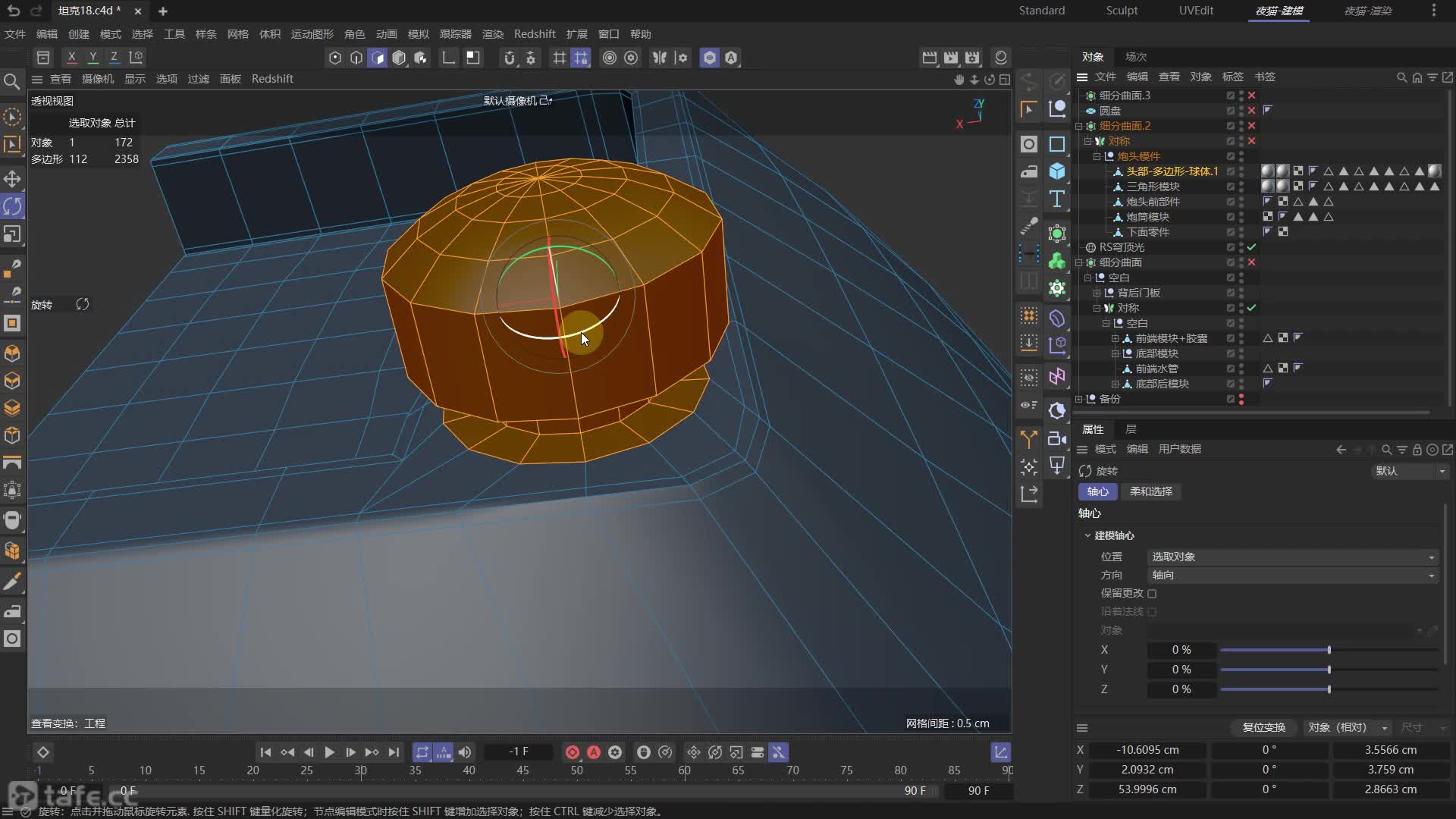Click the search magnifier icon at top left
The width and height of the screenshot is (1456, 819).
click(x=12, y=81)
